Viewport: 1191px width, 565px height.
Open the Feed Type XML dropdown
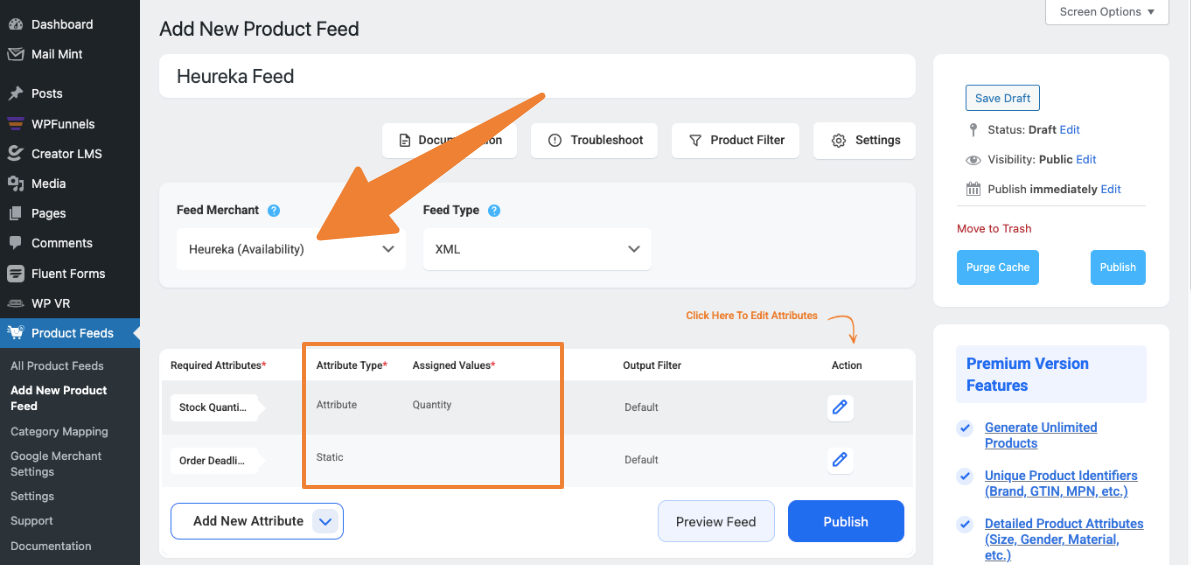point(537,249)
